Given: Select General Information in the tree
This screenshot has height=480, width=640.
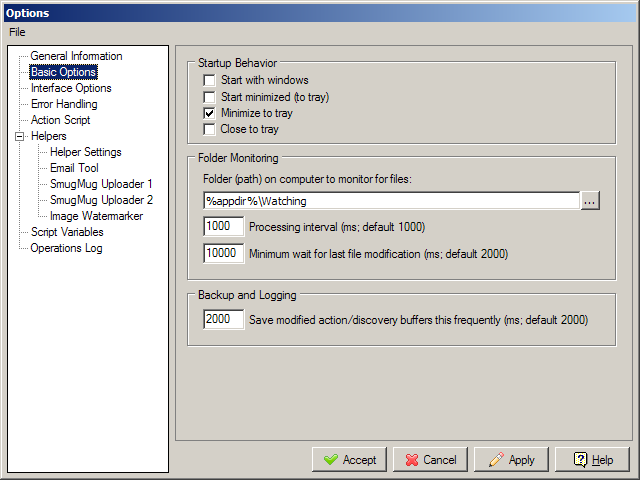Looking at the screenshot, I should pos(76,56).
